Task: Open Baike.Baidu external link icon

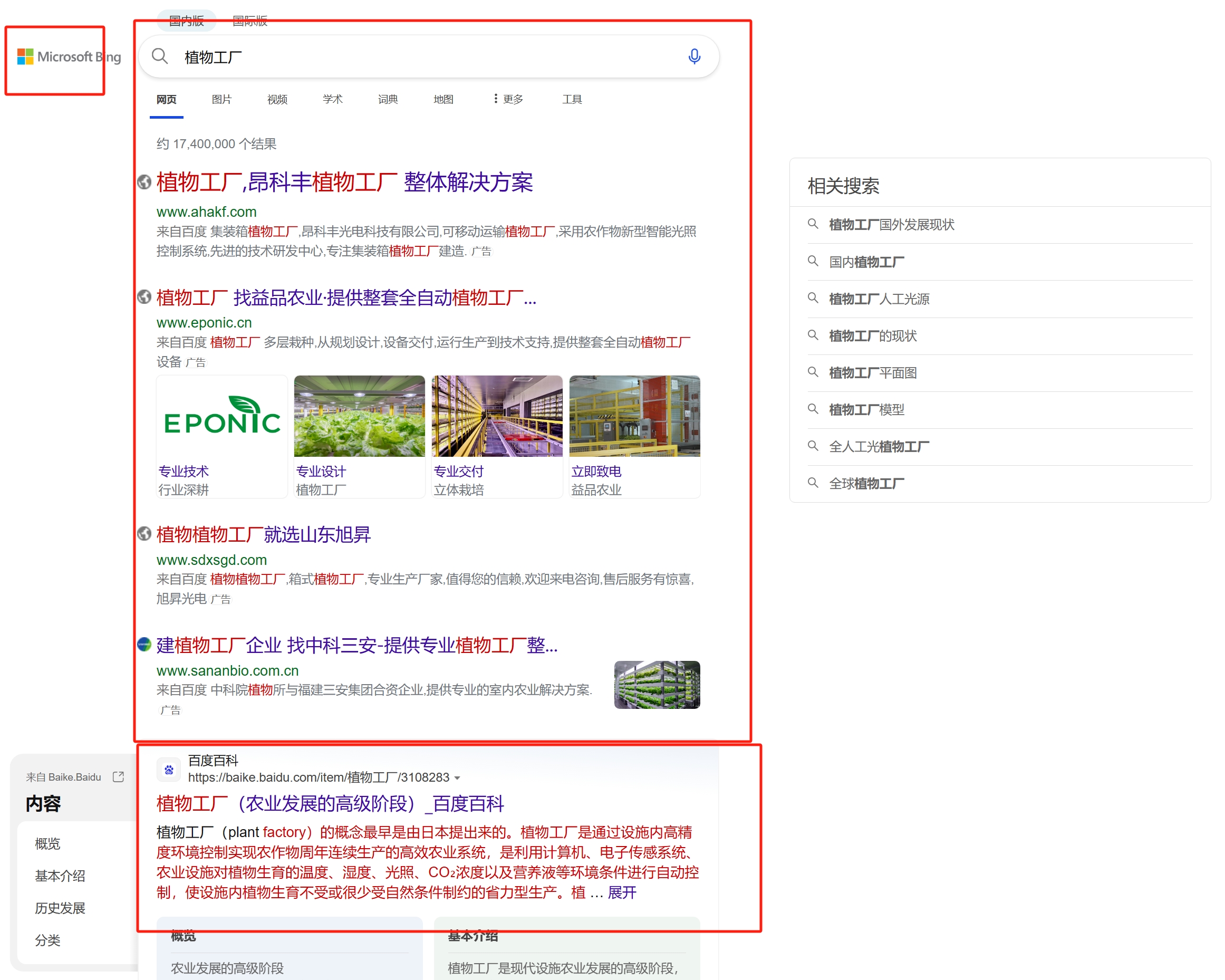Action: [x=118, y=776]
